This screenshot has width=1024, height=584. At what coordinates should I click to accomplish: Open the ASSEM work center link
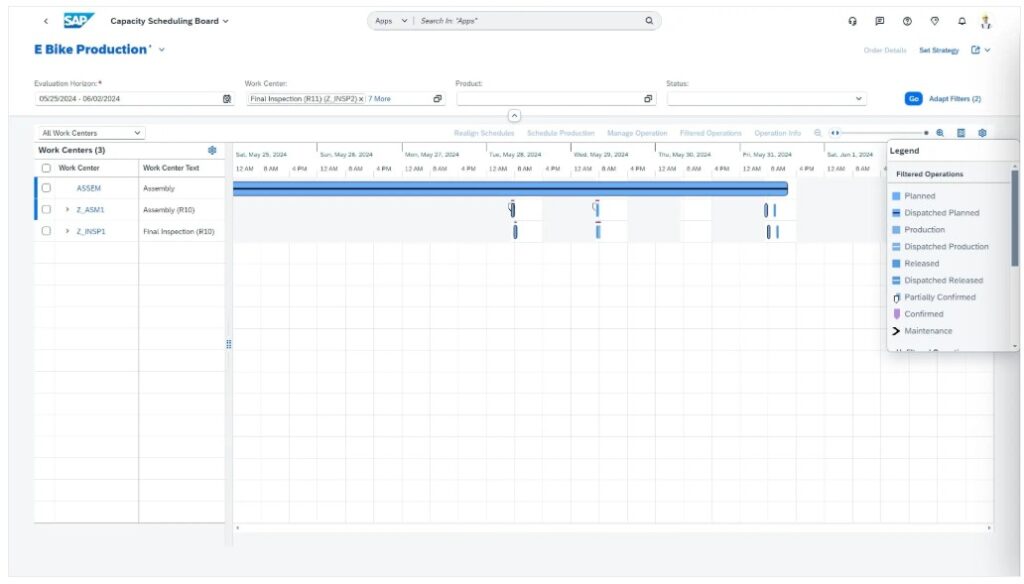pos(89,188)
